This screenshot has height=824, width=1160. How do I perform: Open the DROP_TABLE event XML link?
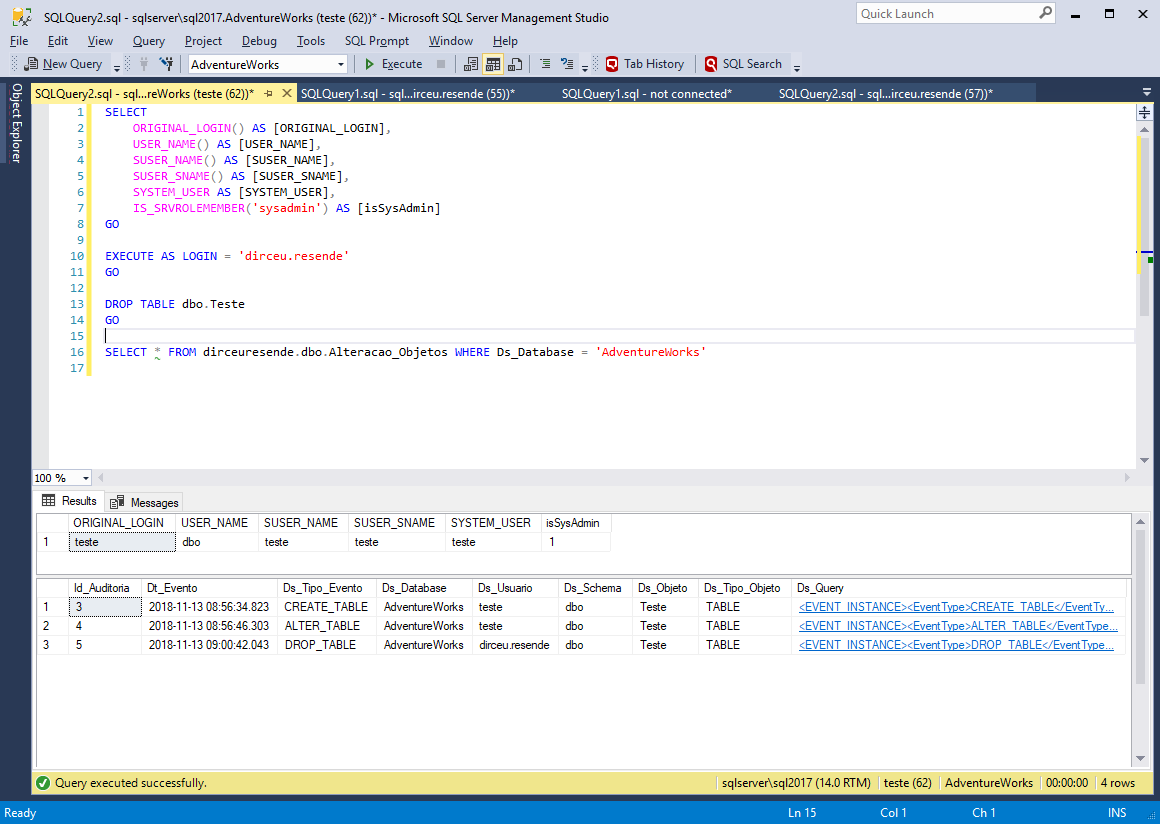[x=957, y=645]
